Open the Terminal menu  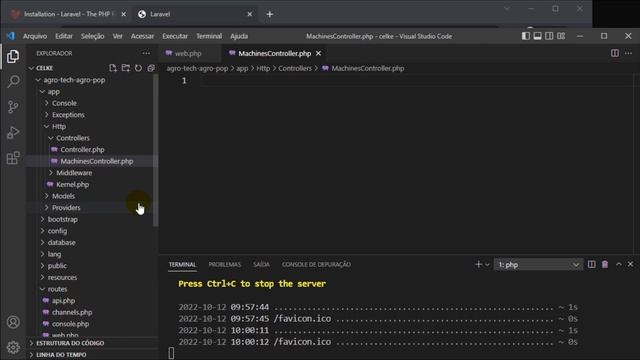point(209,36)
